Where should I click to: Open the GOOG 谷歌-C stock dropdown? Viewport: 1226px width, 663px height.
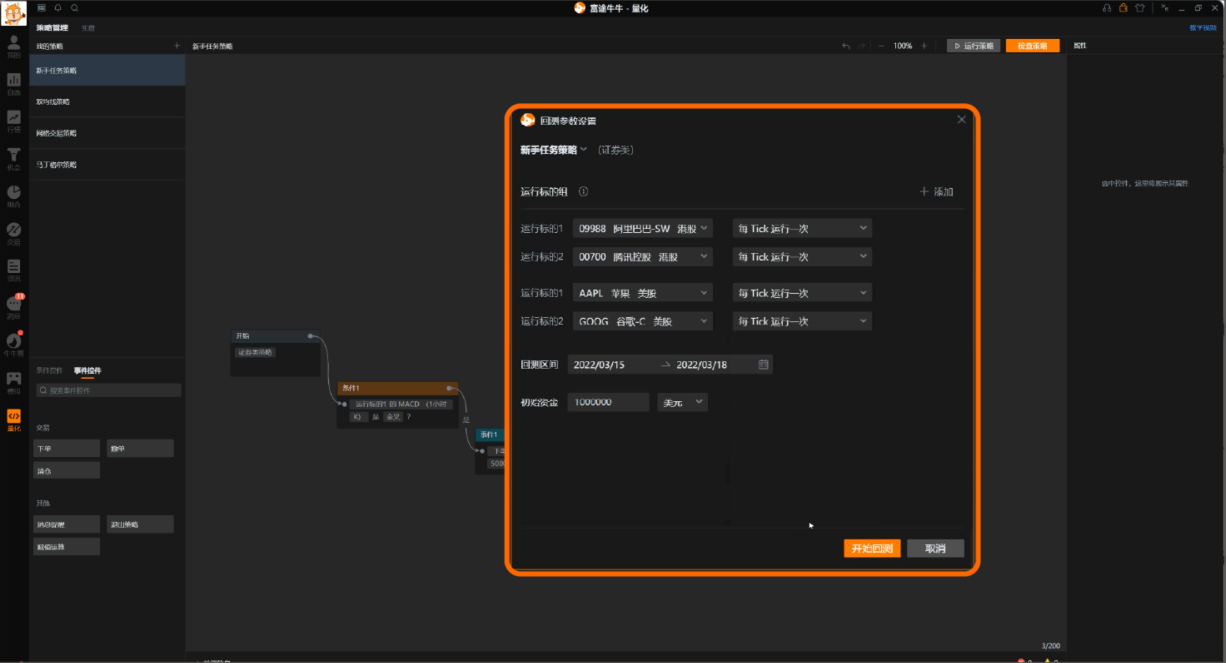pos(643,321)
